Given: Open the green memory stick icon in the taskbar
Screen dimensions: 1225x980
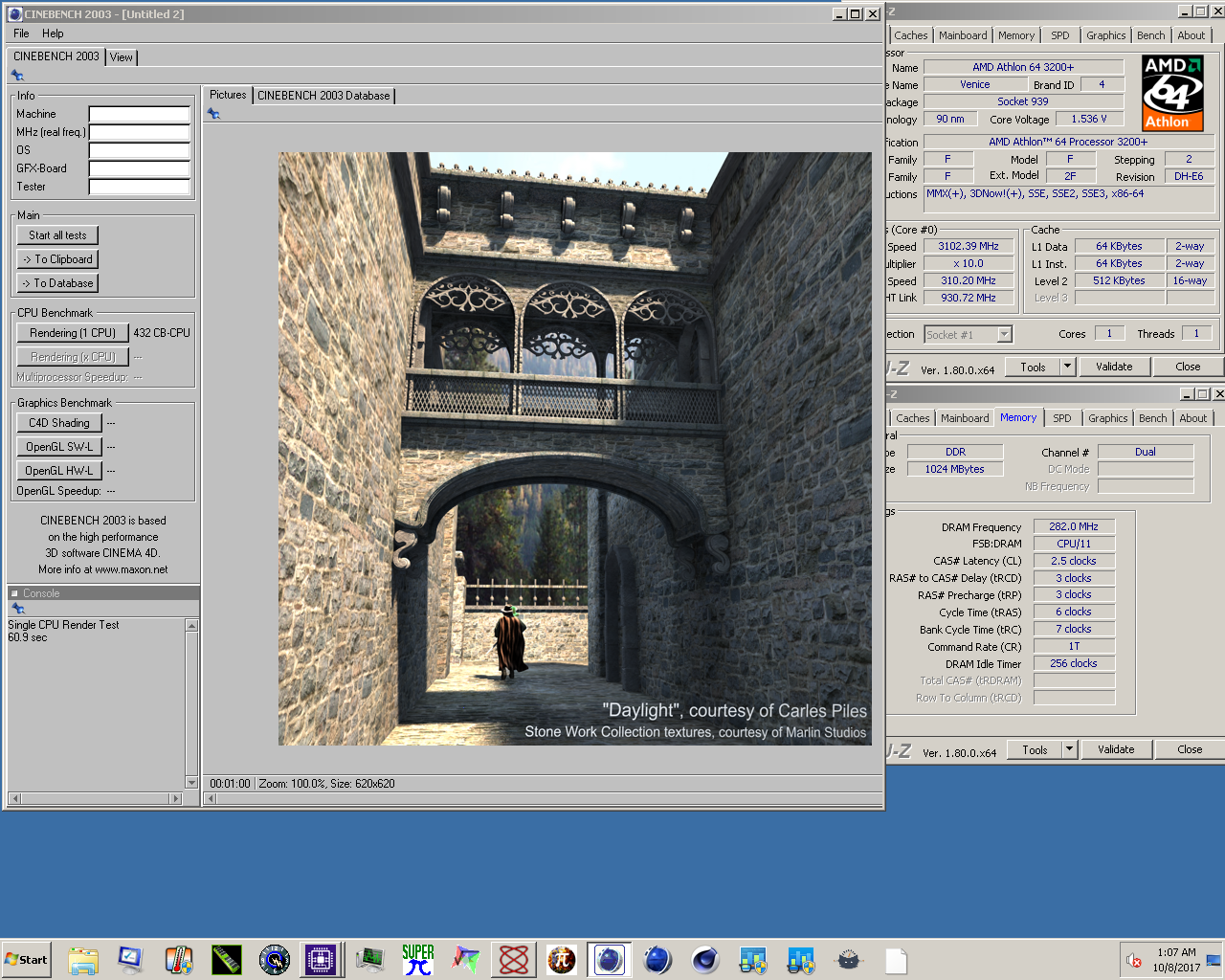Looking at the screenshot, I should (x=226, y=960).
